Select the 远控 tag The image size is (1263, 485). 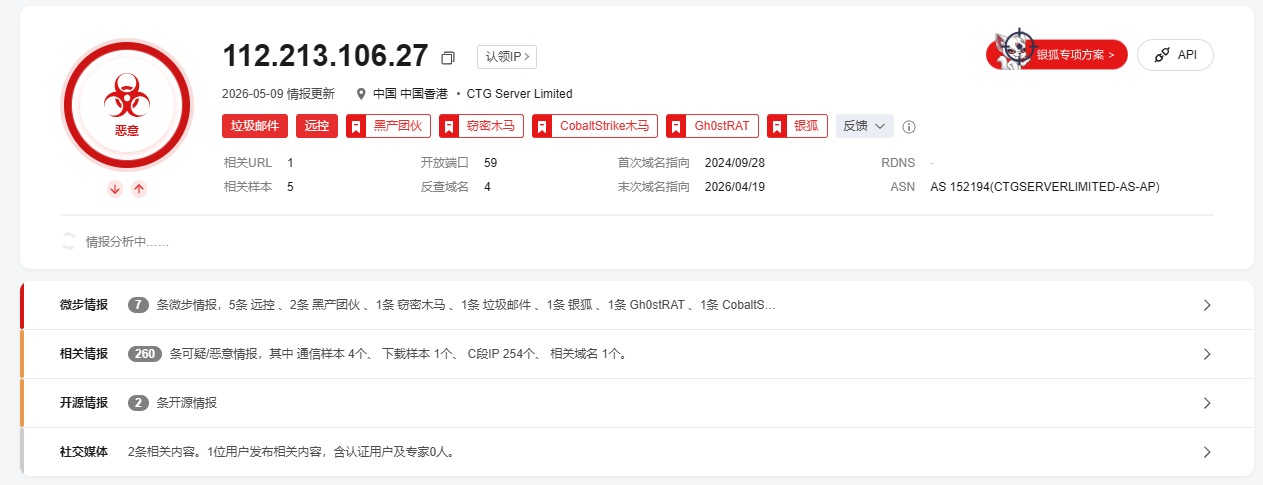[x=317, y=126]
